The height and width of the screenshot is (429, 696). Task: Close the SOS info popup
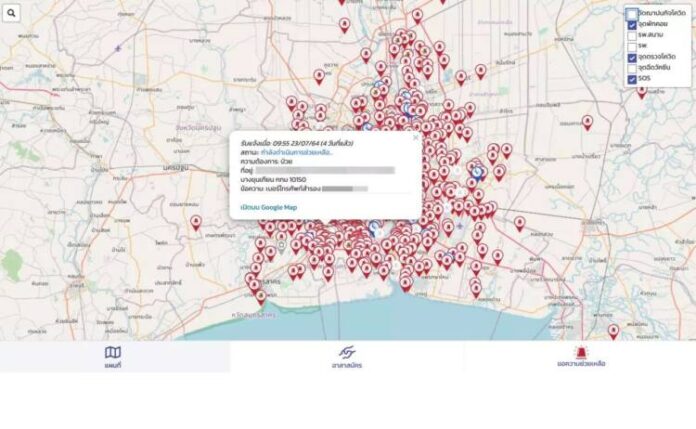click(x=415, y=138)
